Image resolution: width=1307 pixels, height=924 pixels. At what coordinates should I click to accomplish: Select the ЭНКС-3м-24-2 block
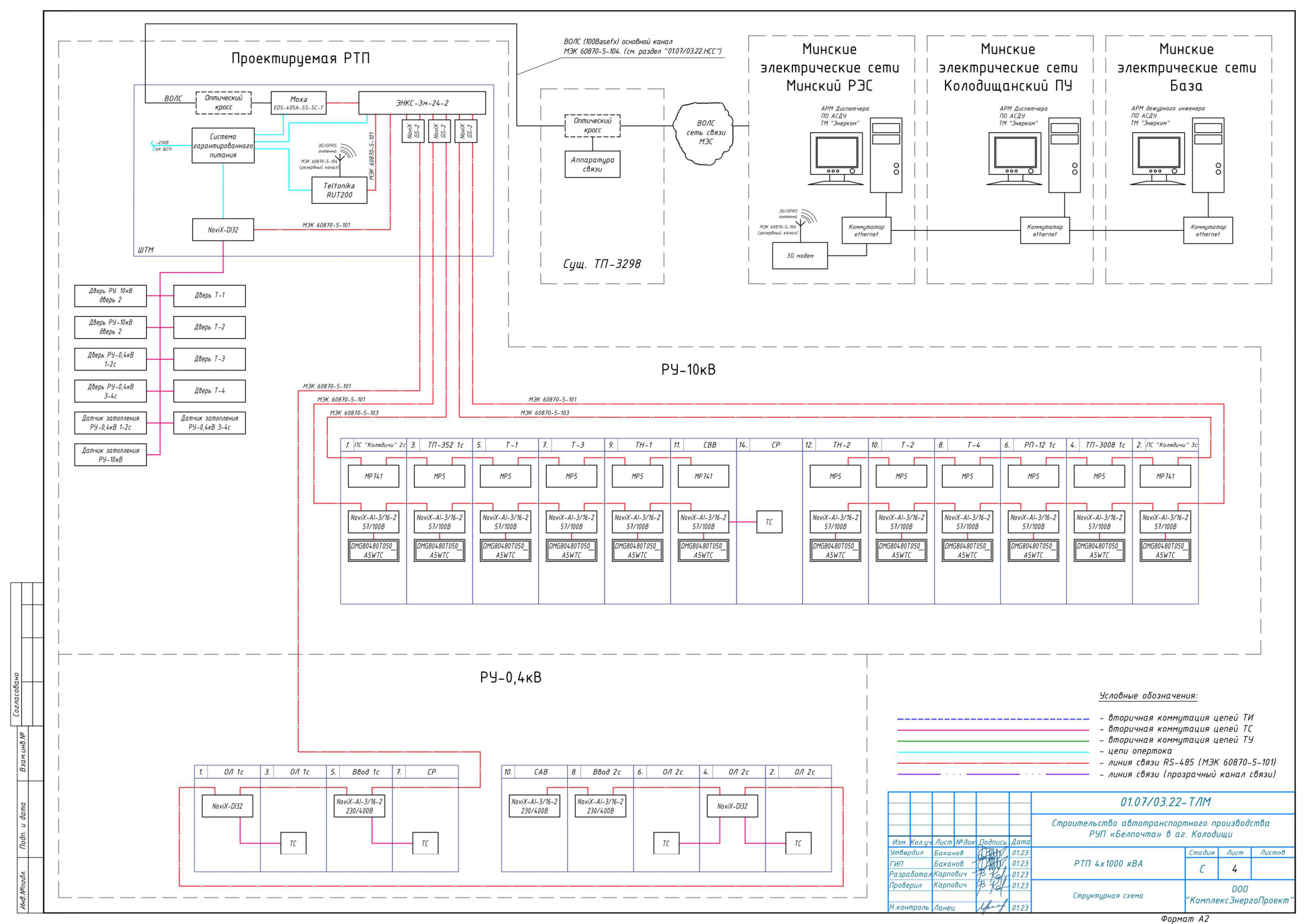422,103
